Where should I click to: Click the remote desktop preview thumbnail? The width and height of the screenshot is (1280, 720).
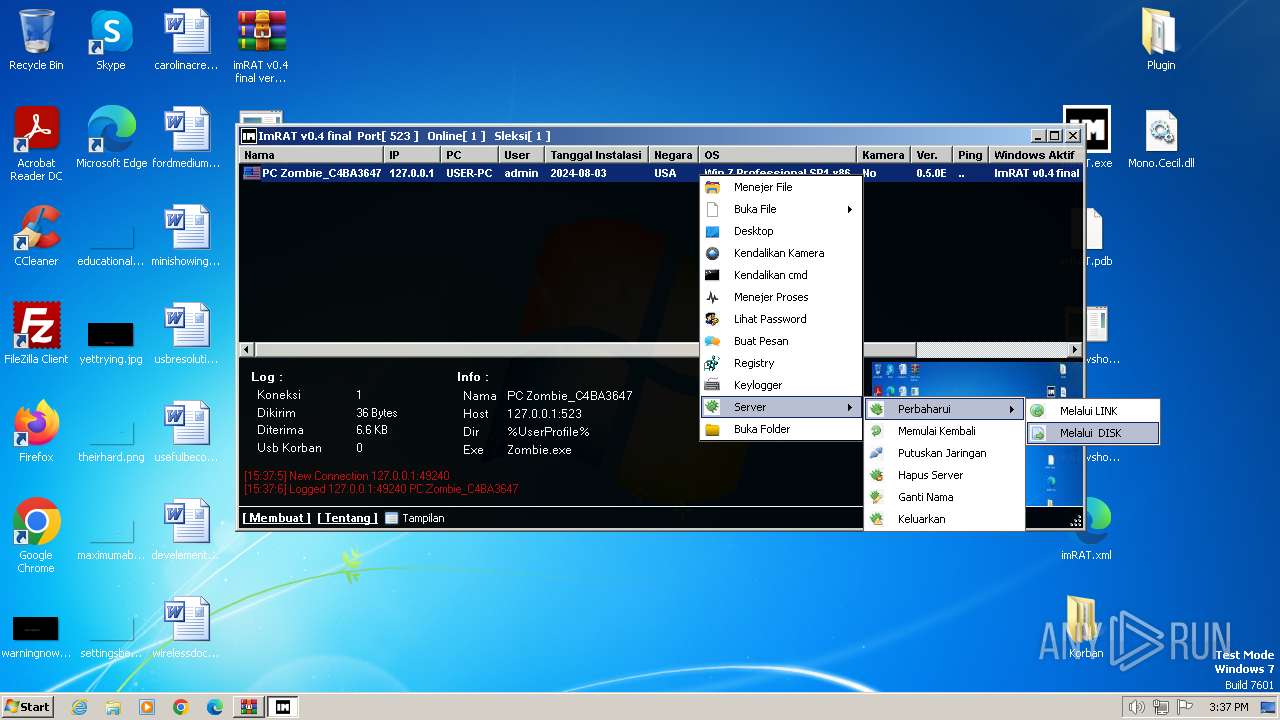point(976,433)
